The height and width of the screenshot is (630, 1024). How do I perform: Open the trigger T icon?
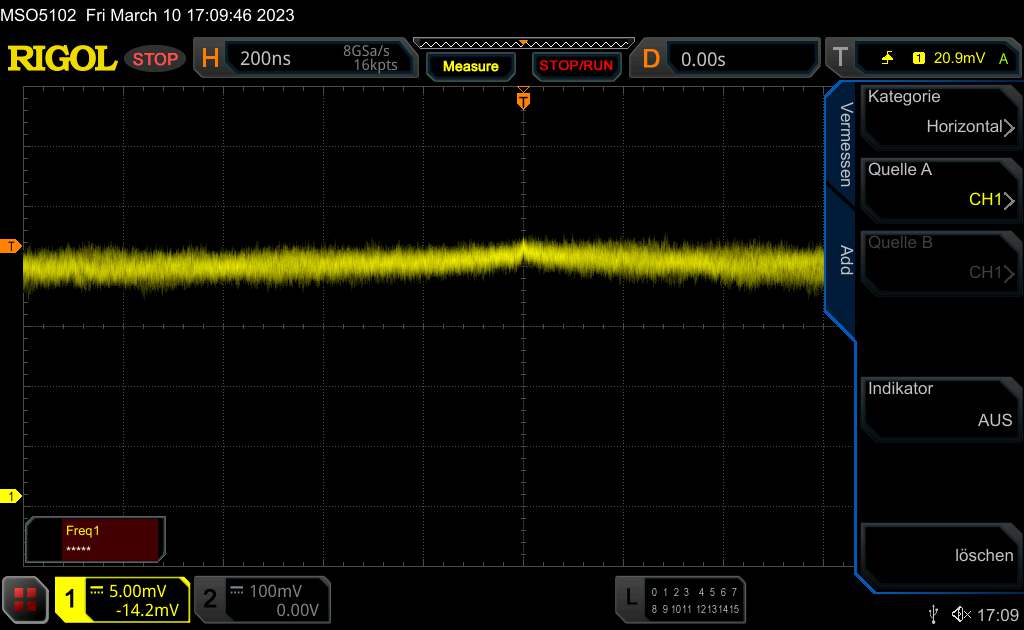840,57
